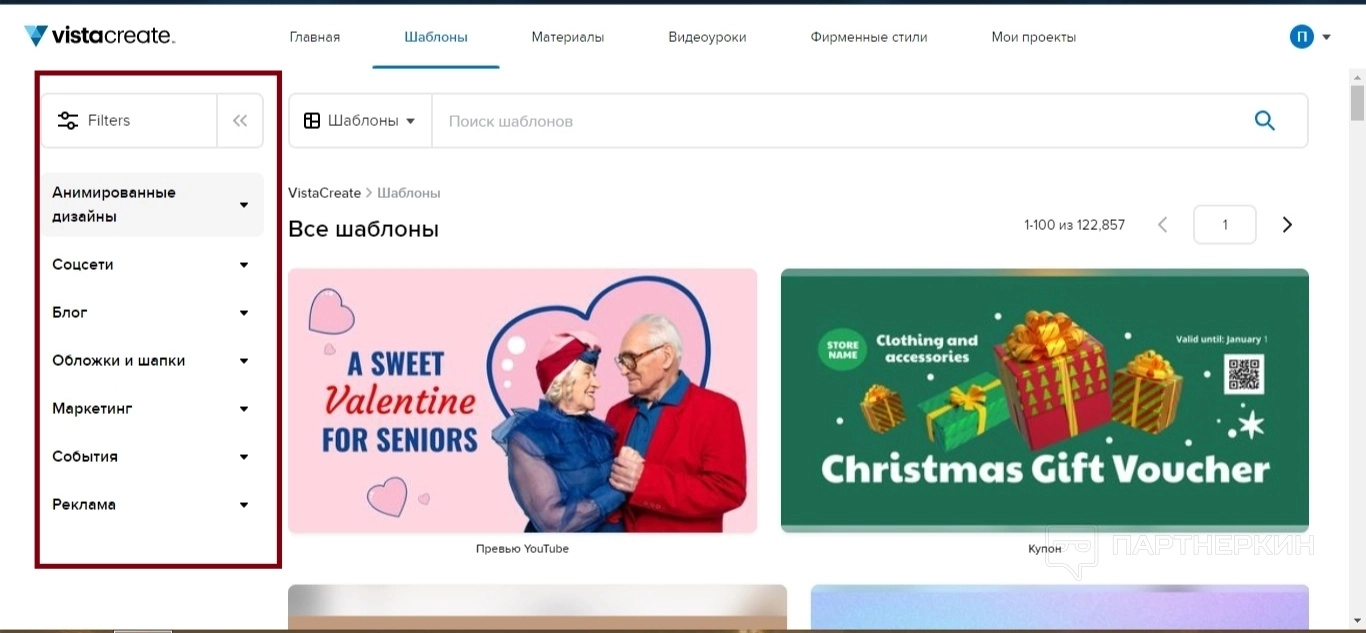Click the VistaCreate logo
Screen dimensions: 1366x633
pos(100,36)
